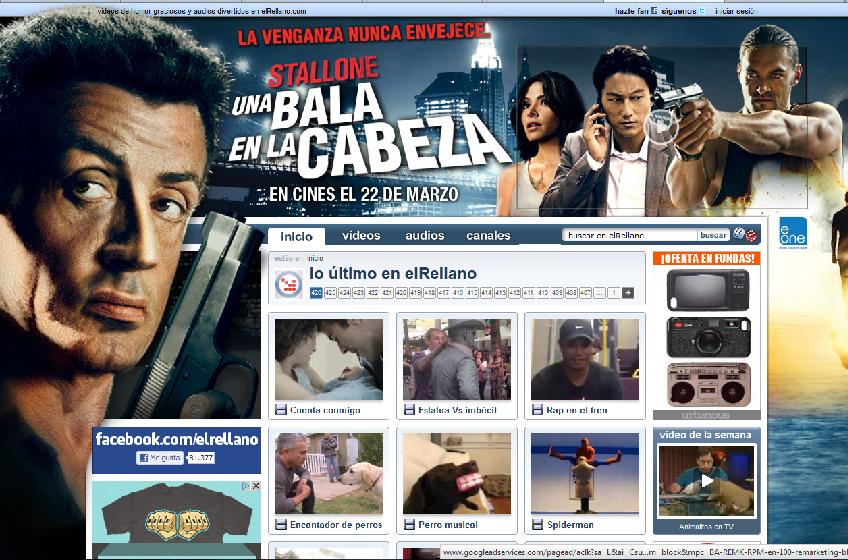Click the red dice icon beside search

[751, 235]
